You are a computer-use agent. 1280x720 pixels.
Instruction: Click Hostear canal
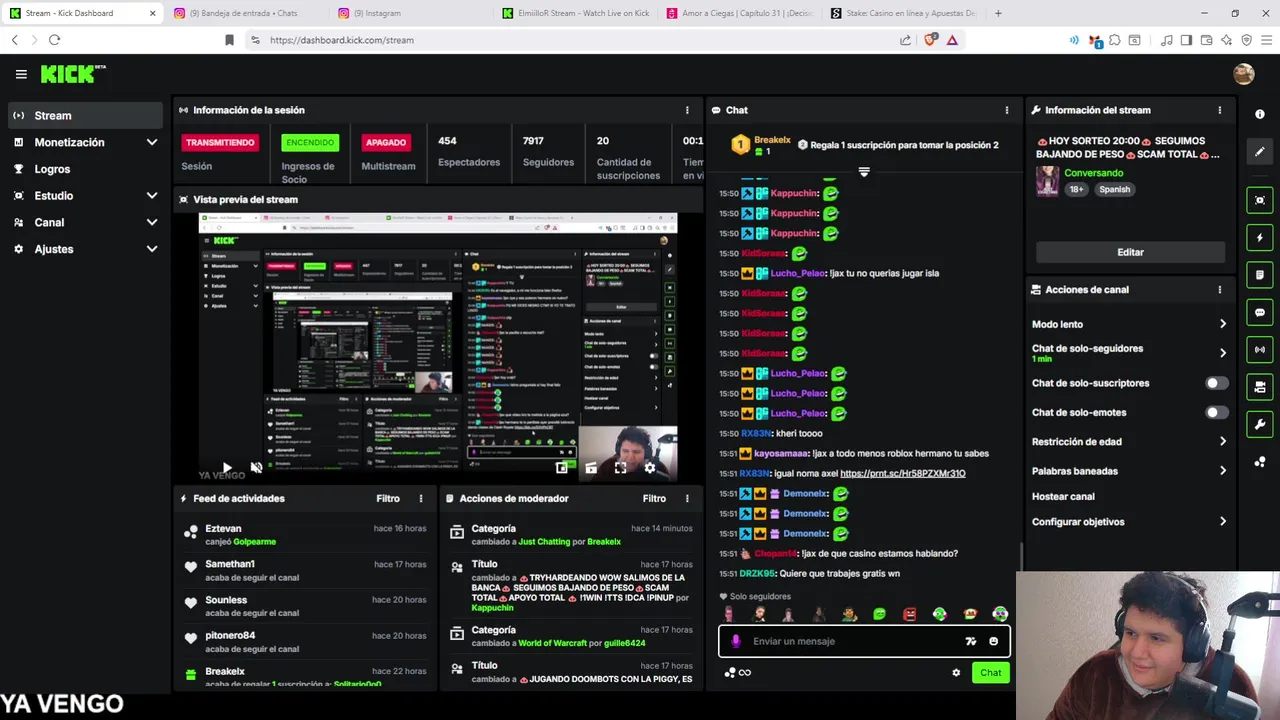(x=1063, y=496)
